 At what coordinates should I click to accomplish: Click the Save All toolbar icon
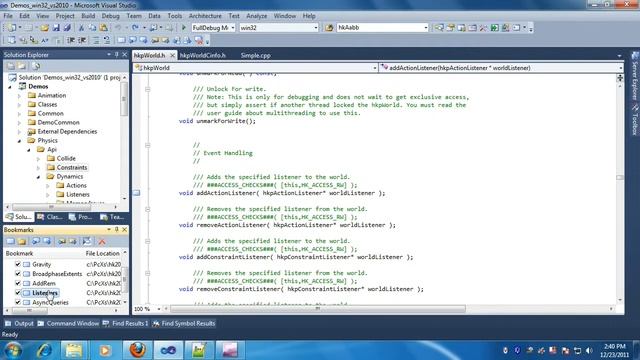[x=67, y=28]
